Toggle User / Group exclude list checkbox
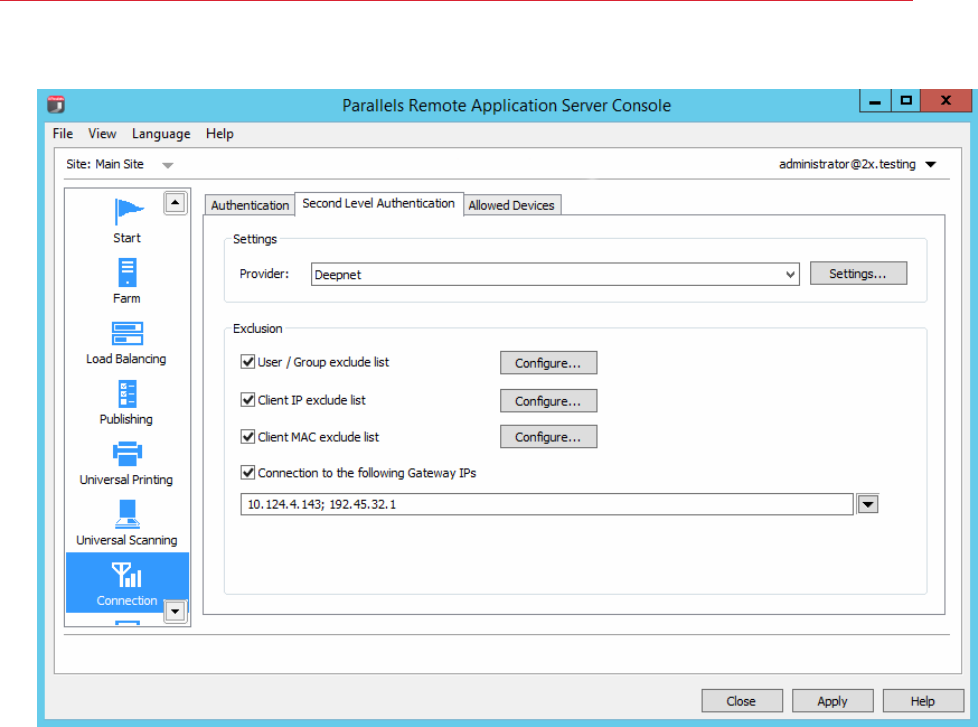 coord(248,362)
